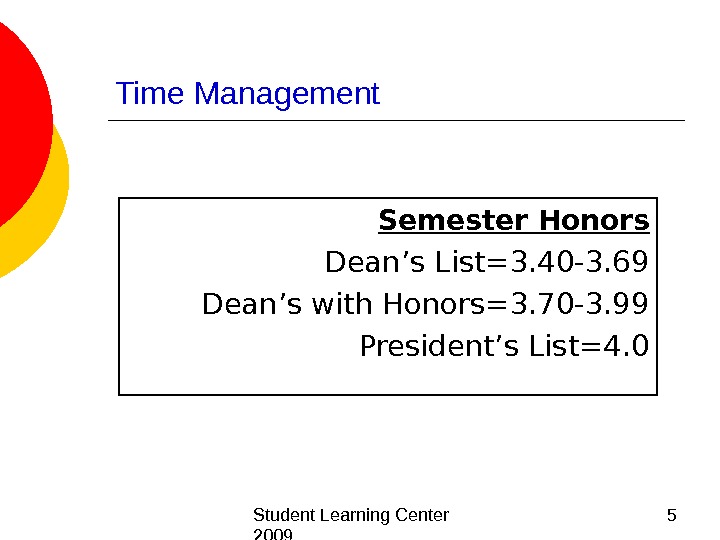The image size is (720, 540).
Task: Click the Dean's List text
Action: click(405, 262)
